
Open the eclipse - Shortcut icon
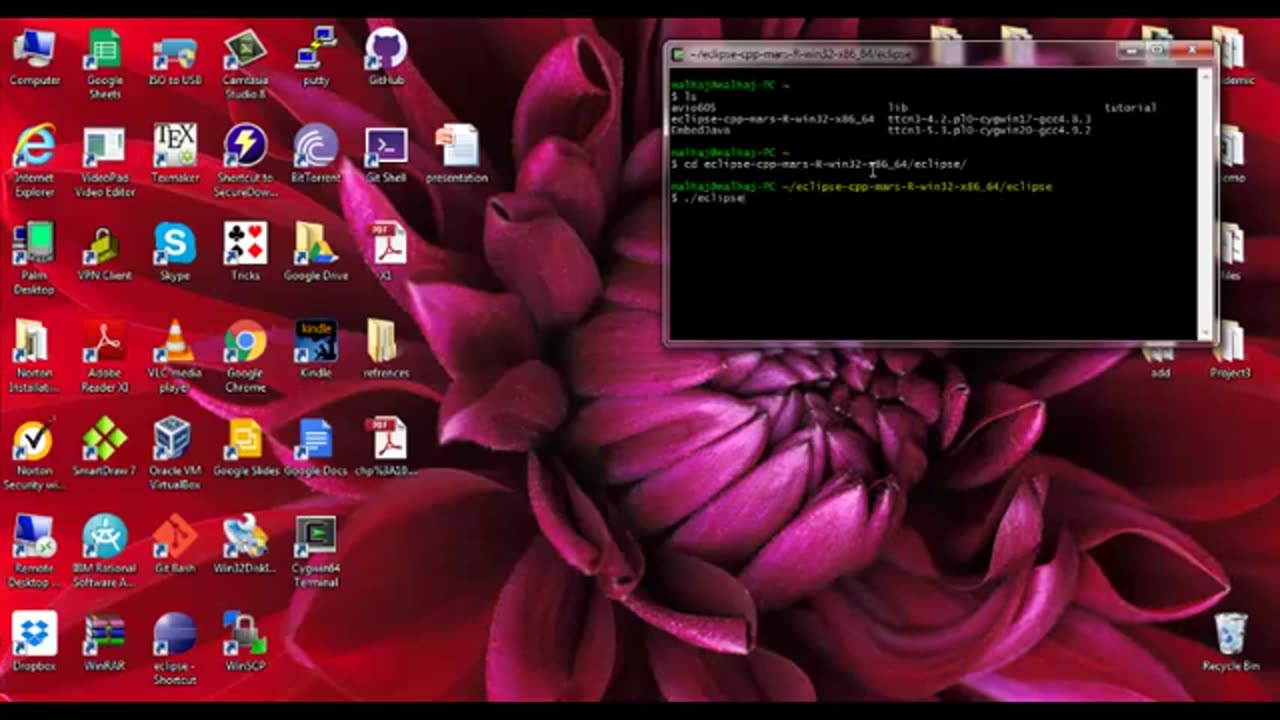coord(175,649)
